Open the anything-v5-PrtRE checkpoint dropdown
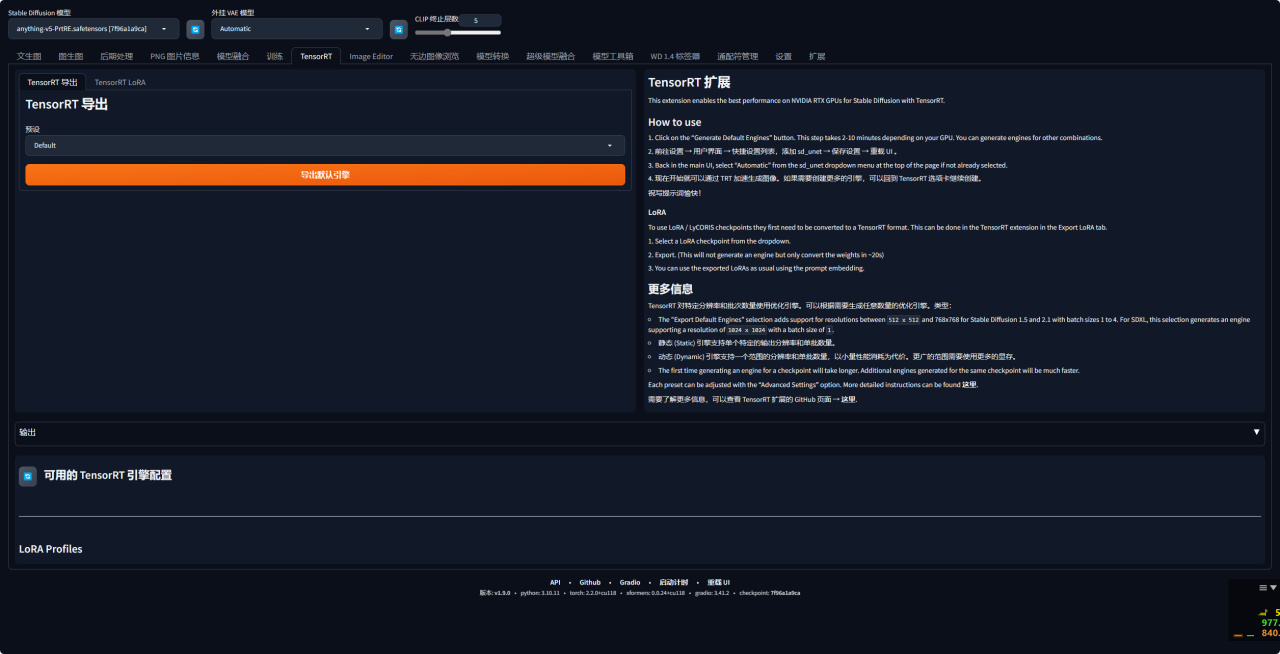Viewport: 1280px width, 654px height. click(x=94, y=29)
